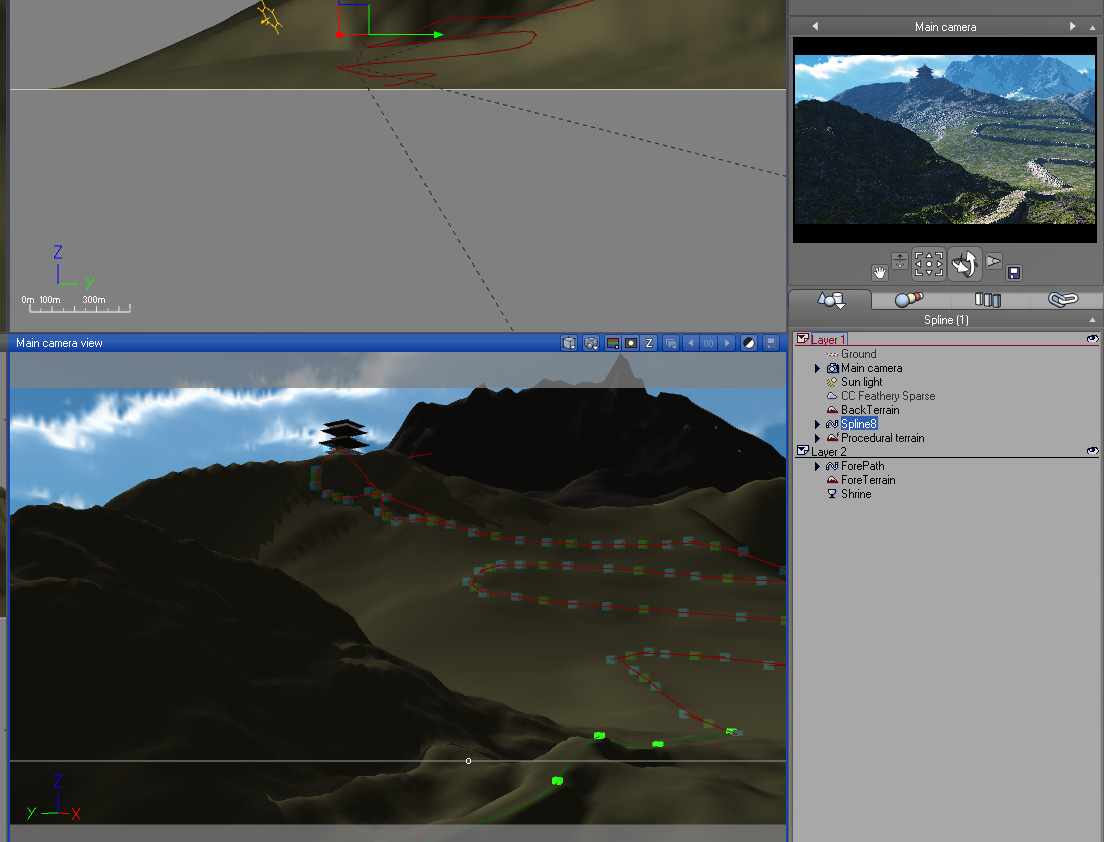1104x842 pixels.
Task: Select CC Feathery Sparse cloud layer
Action: [888, 396]
